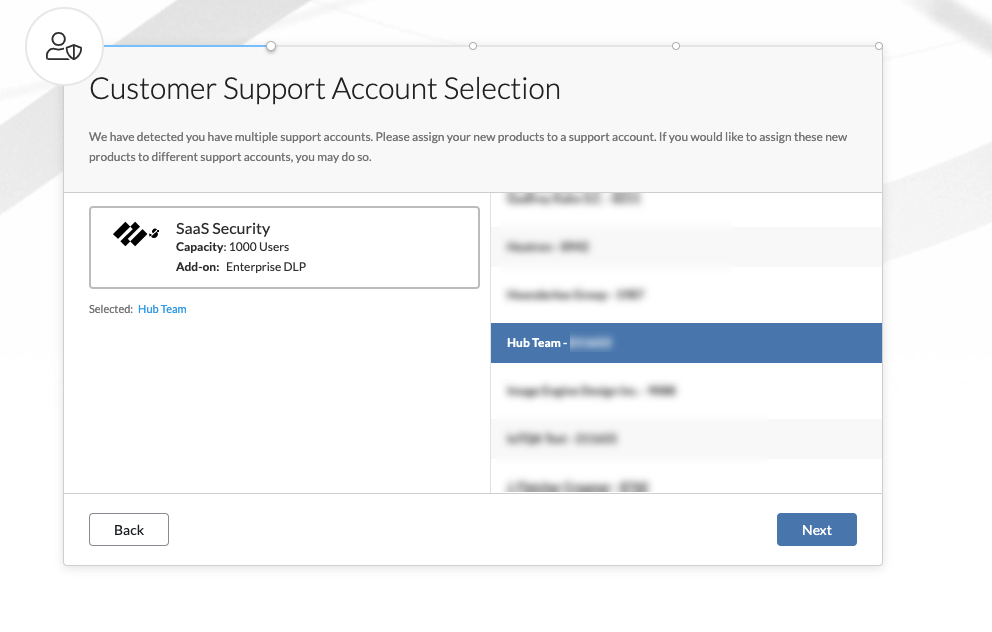The image size is (992, 632).
Task: Select the SaaS Security product card
Action: pyautogui.click(x=284, y=247)
